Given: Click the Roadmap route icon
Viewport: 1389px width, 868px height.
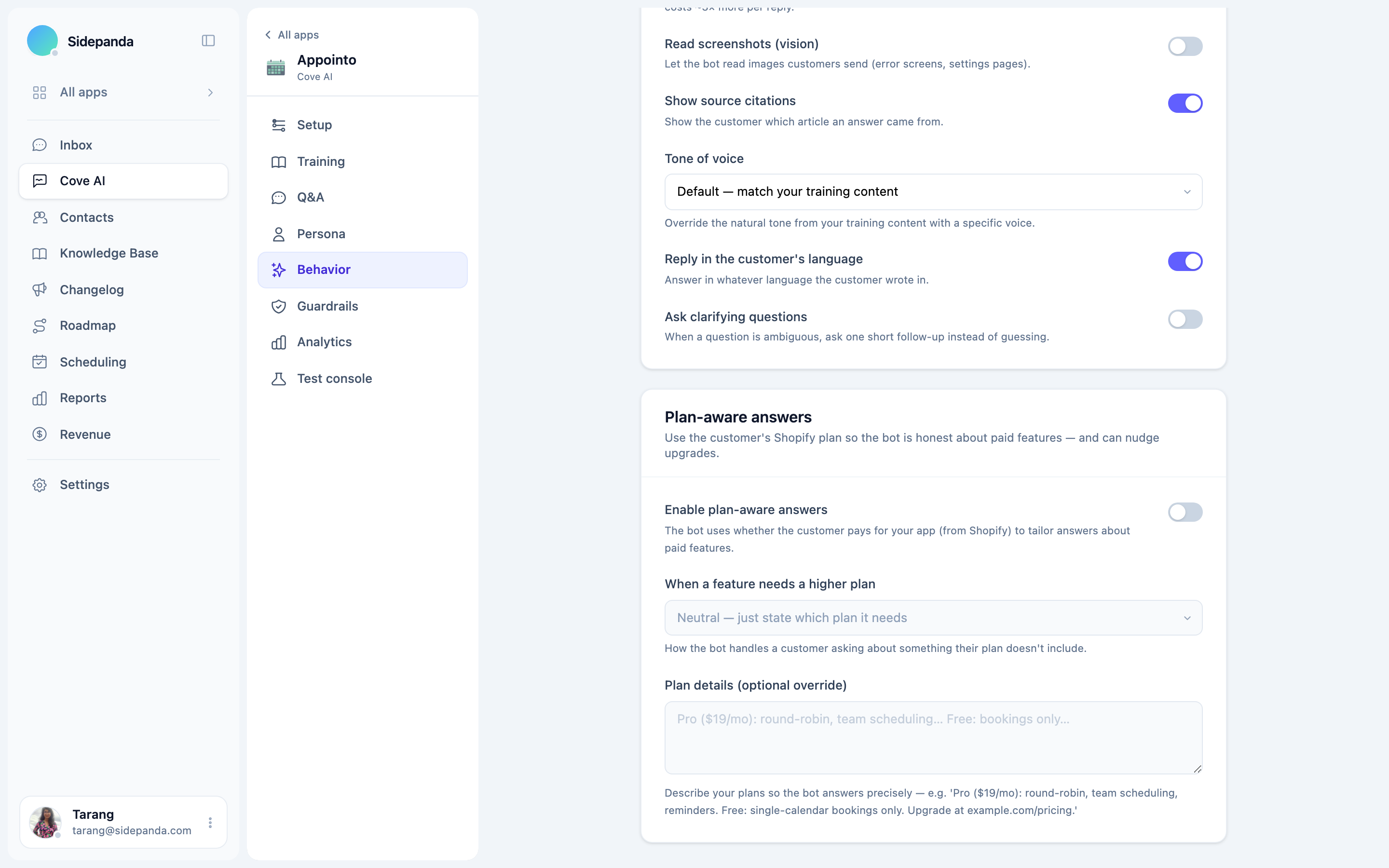Looking at the screenshot, I should coord(40,325).
